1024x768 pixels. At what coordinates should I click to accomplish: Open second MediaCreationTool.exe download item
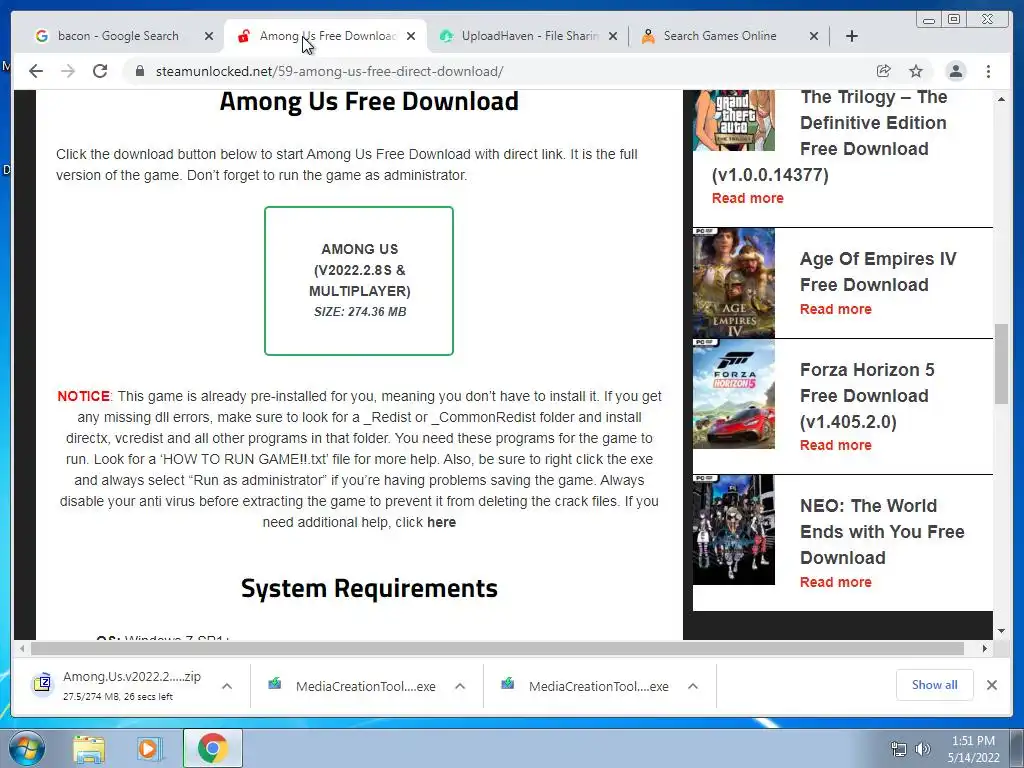(x=599, y=686)
